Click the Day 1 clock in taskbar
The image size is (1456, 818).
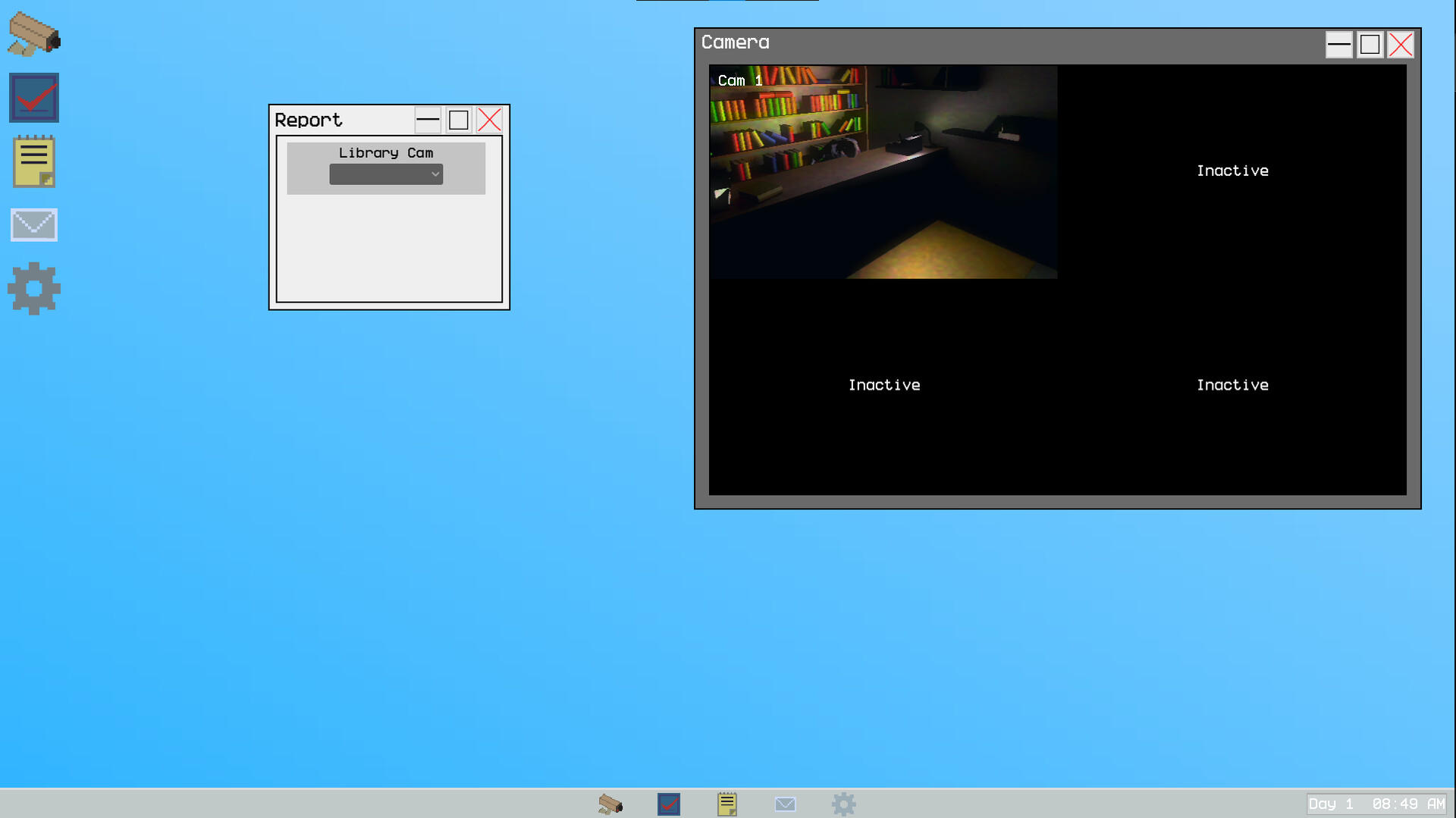(x=1376, y=804)
